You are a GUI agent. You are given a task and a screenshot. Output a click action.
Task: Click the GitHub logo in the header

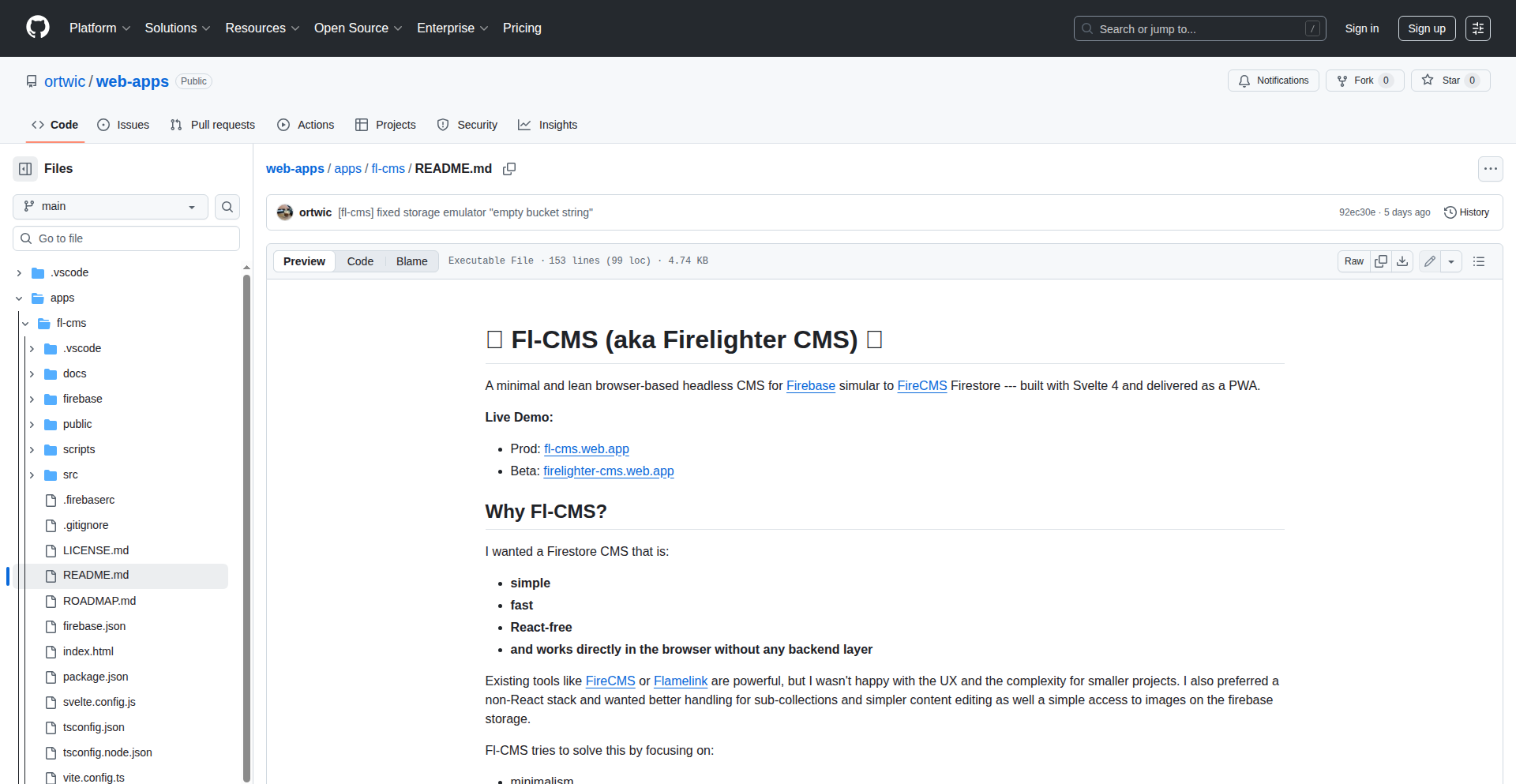36,28
